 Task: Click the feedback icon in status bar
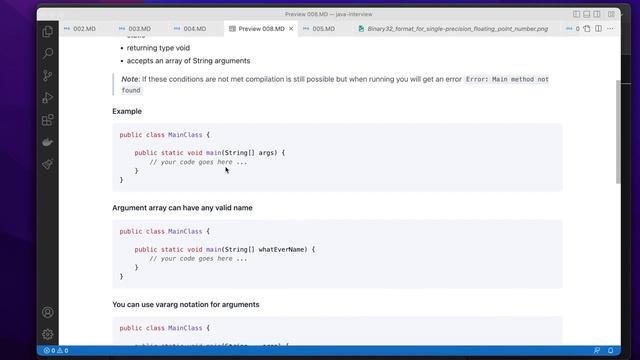point(597,351)
